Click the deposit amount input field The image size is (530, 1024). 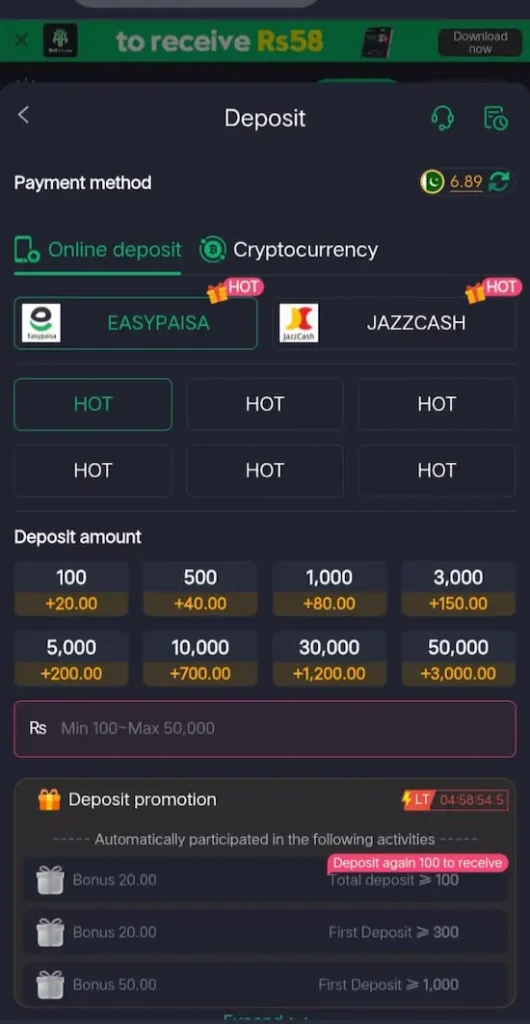point(265,729)
